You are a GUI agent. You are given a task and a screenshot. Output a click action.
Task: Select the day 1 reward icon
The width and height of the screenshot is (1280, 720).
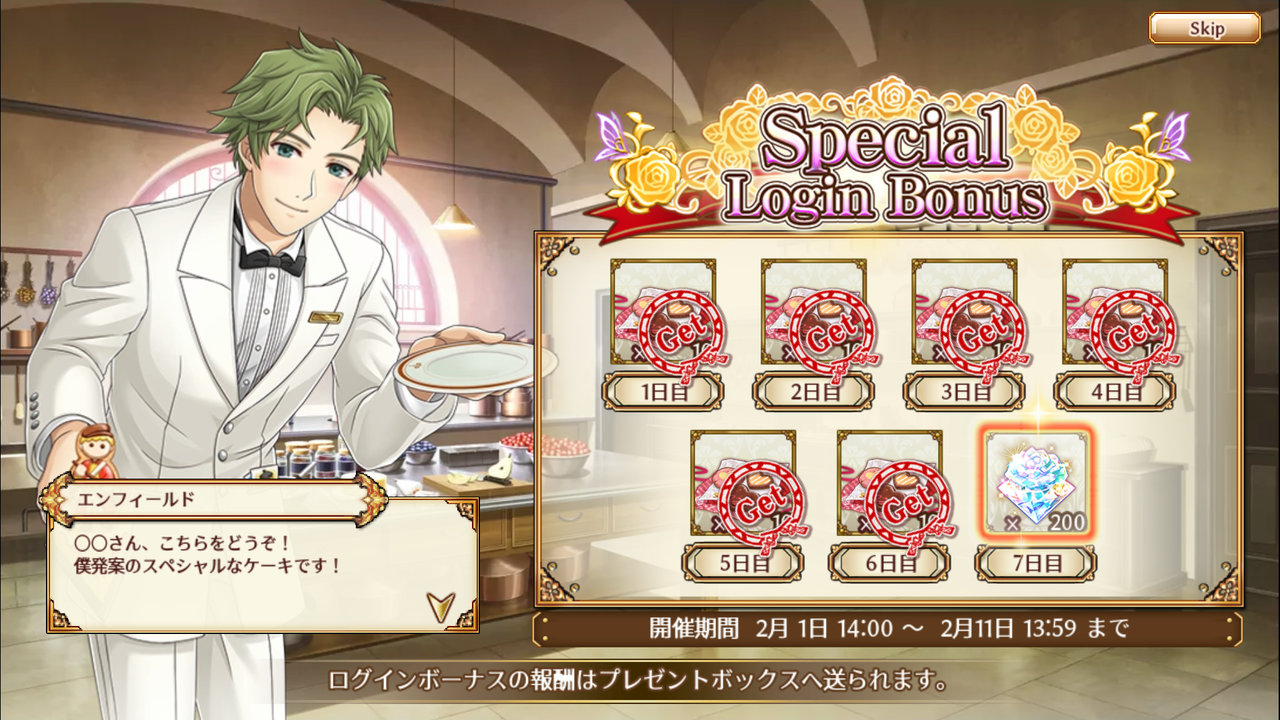(663, 312)
